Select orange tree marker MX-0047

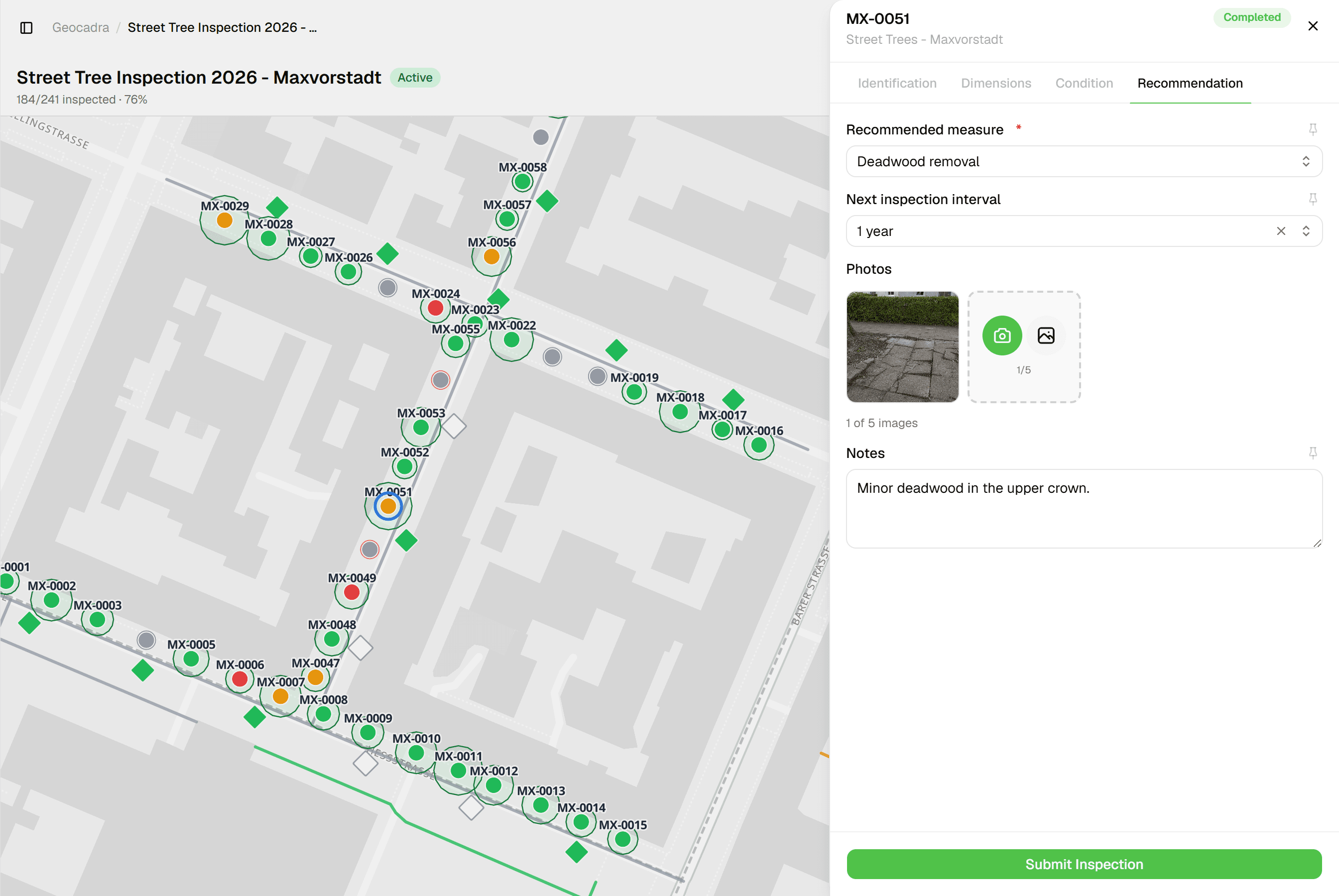[x=316, y=677]
